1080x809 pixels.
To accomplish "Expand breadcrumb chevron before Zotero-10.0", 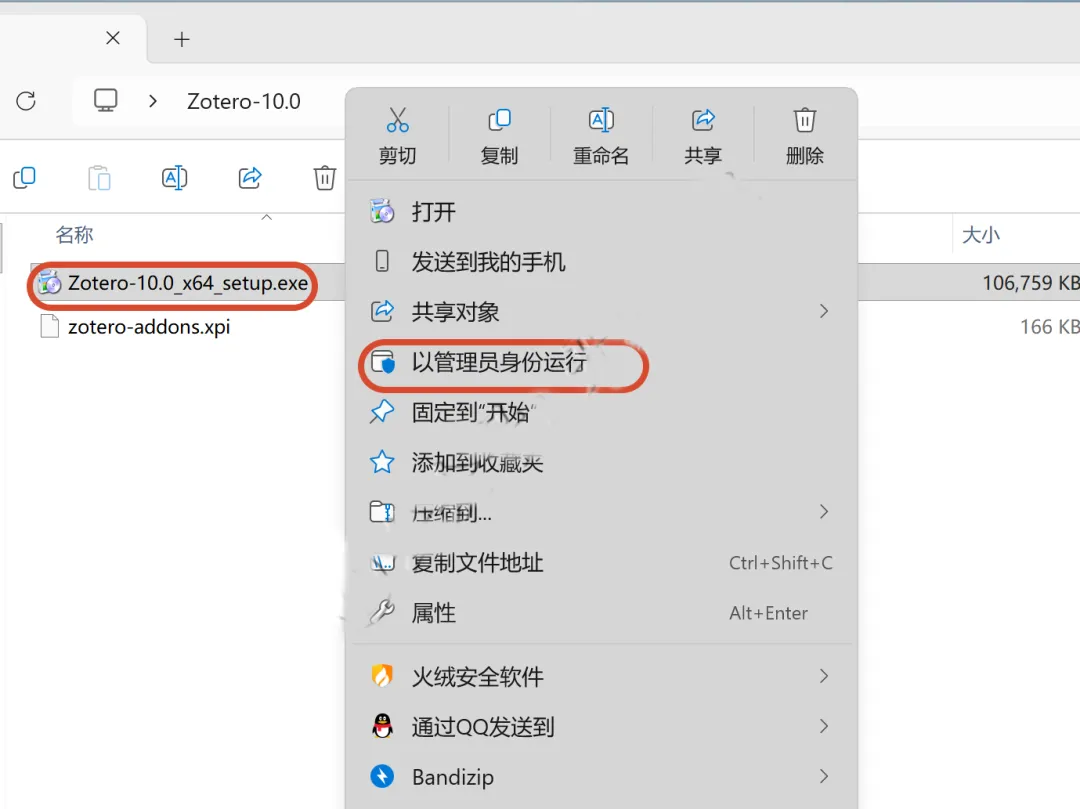I will pos(153,101).
